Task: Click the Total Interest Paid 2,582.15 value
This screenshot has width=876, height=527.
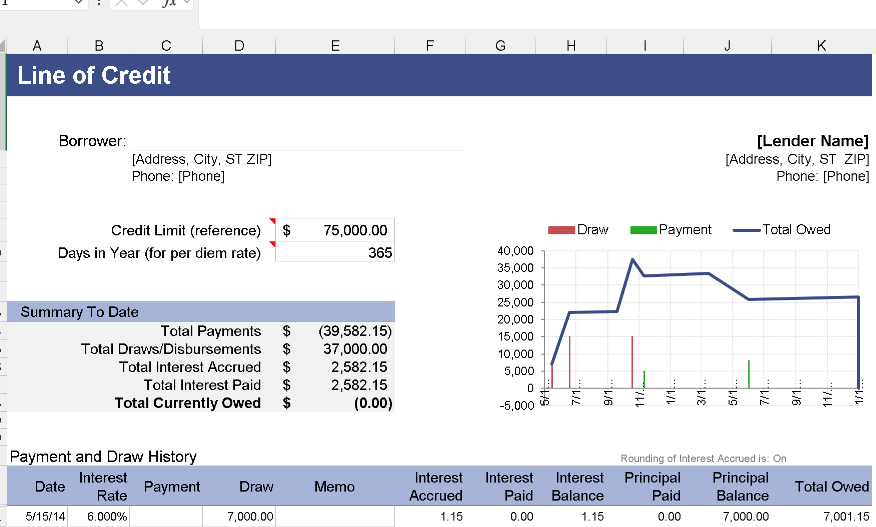Action: (x=359, y=385)
